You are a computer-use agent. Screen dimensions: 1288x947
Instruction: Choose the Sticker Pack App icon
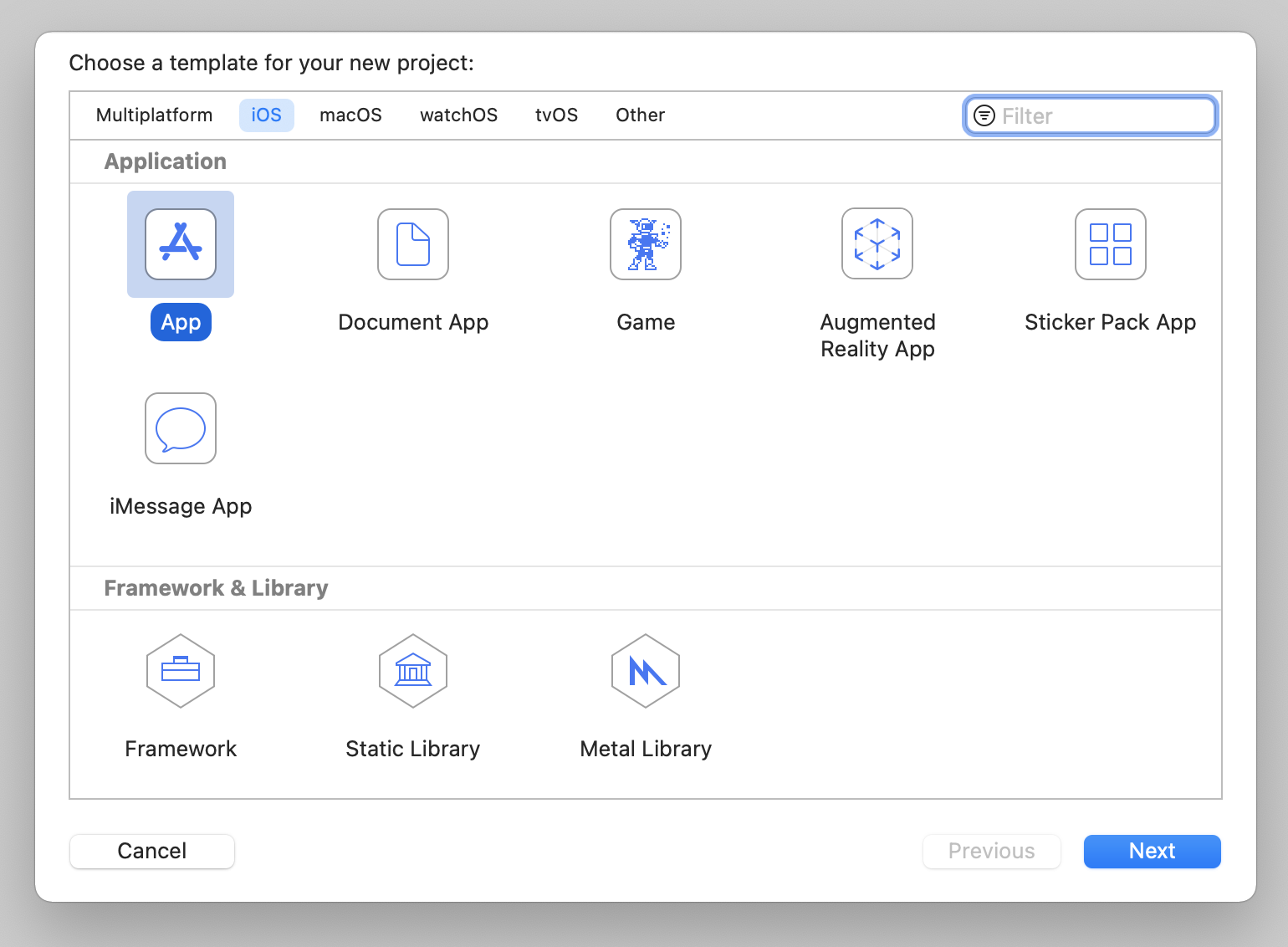tap(1110, 244)
